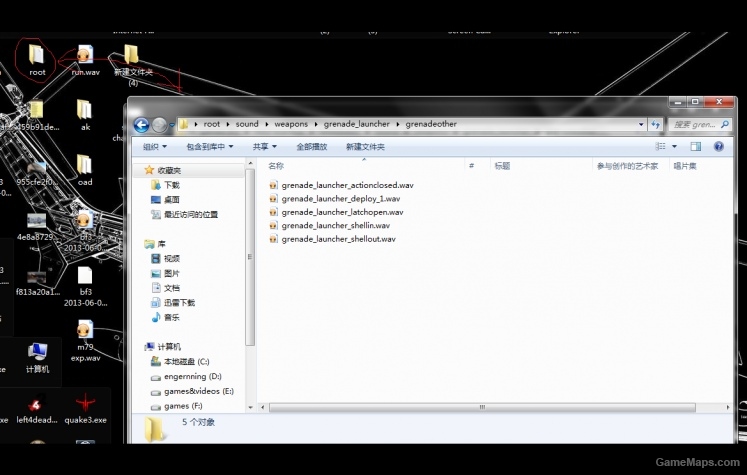
Task: Click the 新建文件夹 toolbar button
Action: click(365, 147)
